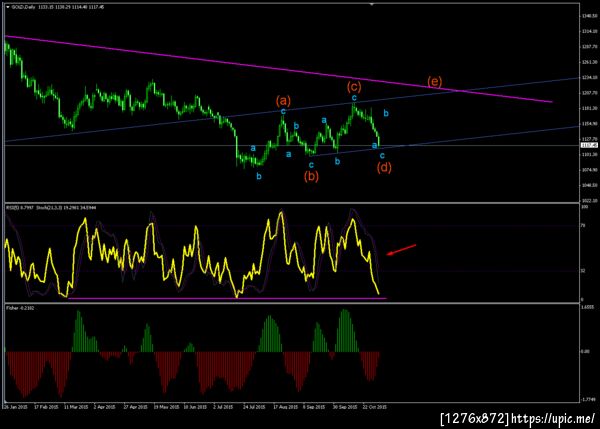This screenshot has width=600, height=429.
Task: Click the 1022.10 price level at axis bottom
Action: pyautogui.click(x=589, y=200)
